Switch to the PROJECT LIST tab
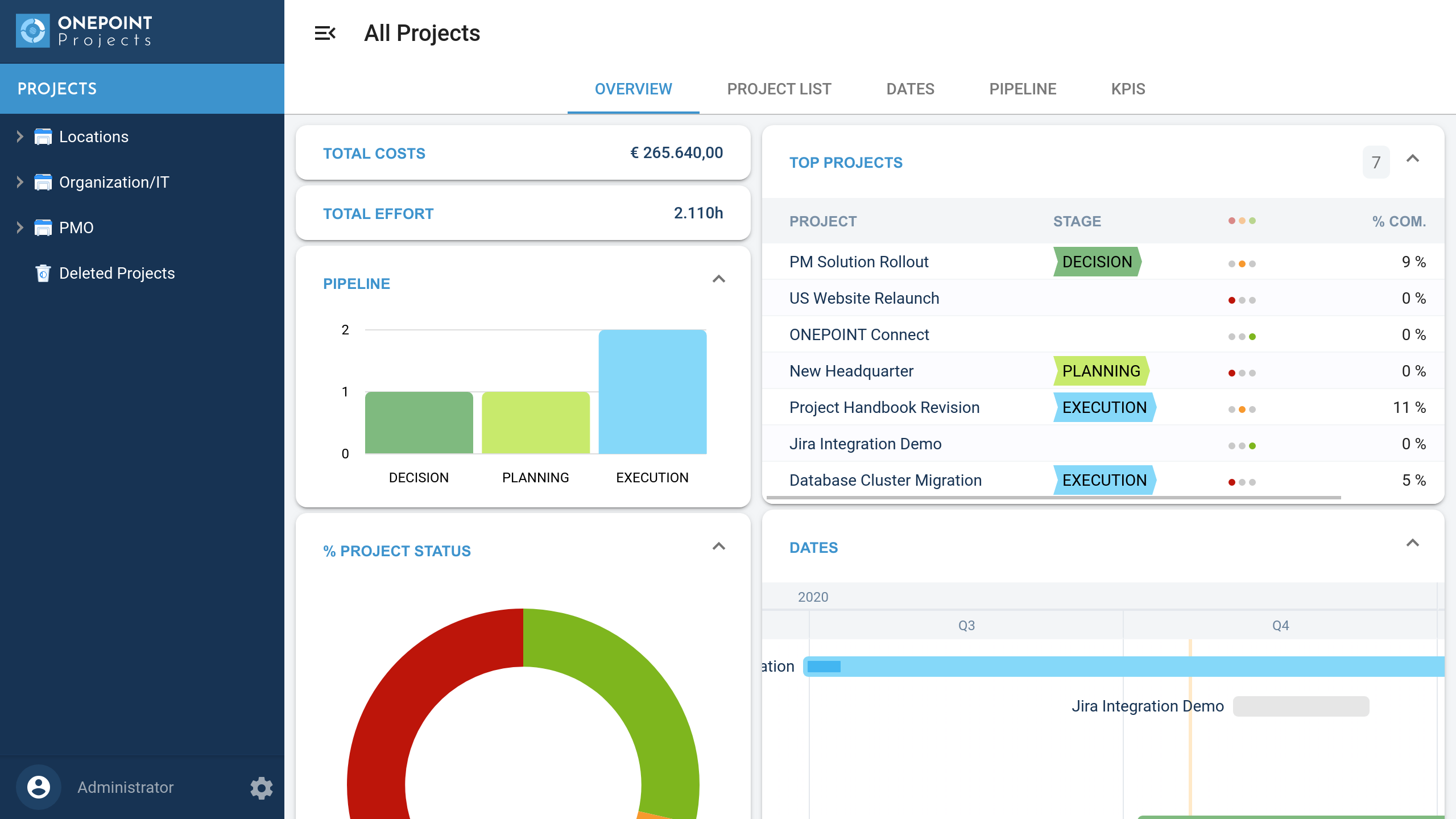The width and height of the screenshot is (1456, 819). [779, 89]
